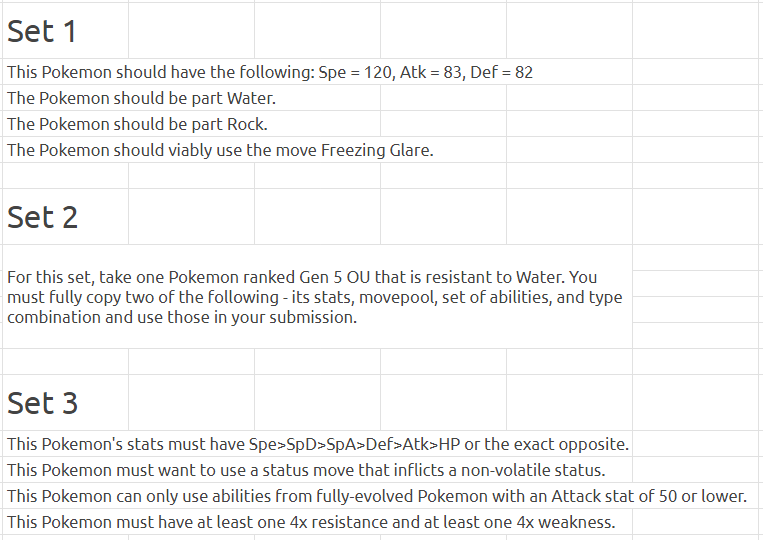This screenshot has height=540, width=763.
Task: Select the Freezing Glare move requirement cell
Action: [x=220, y=150]
